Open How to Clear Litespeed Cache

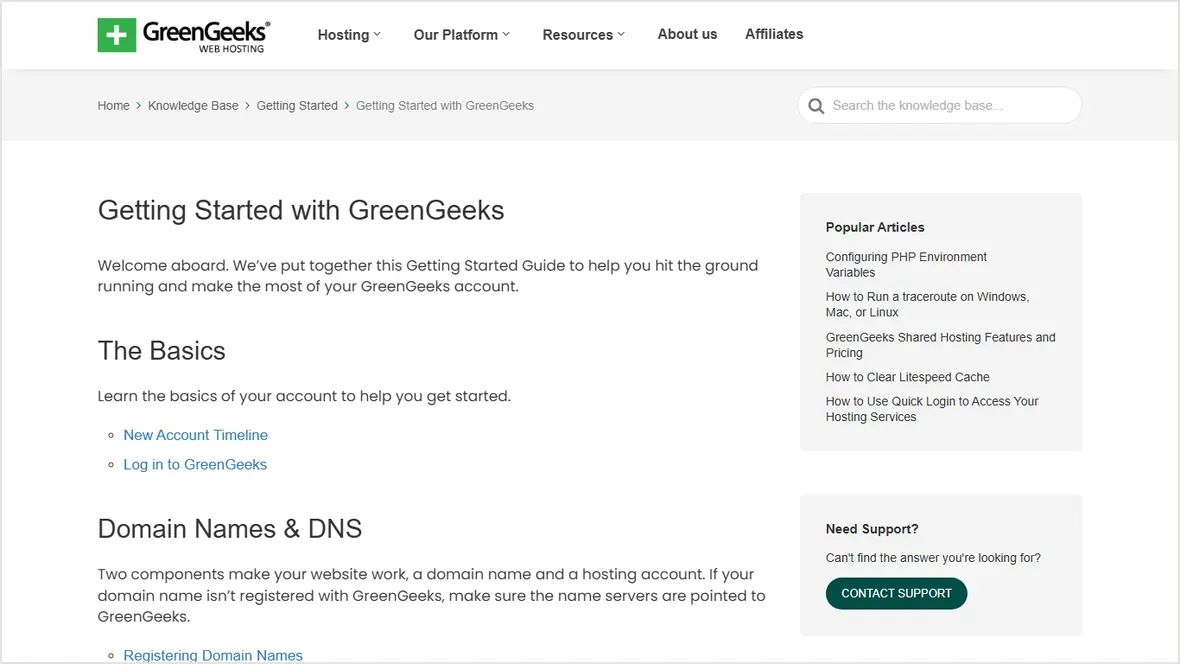[x=908, y=377]
